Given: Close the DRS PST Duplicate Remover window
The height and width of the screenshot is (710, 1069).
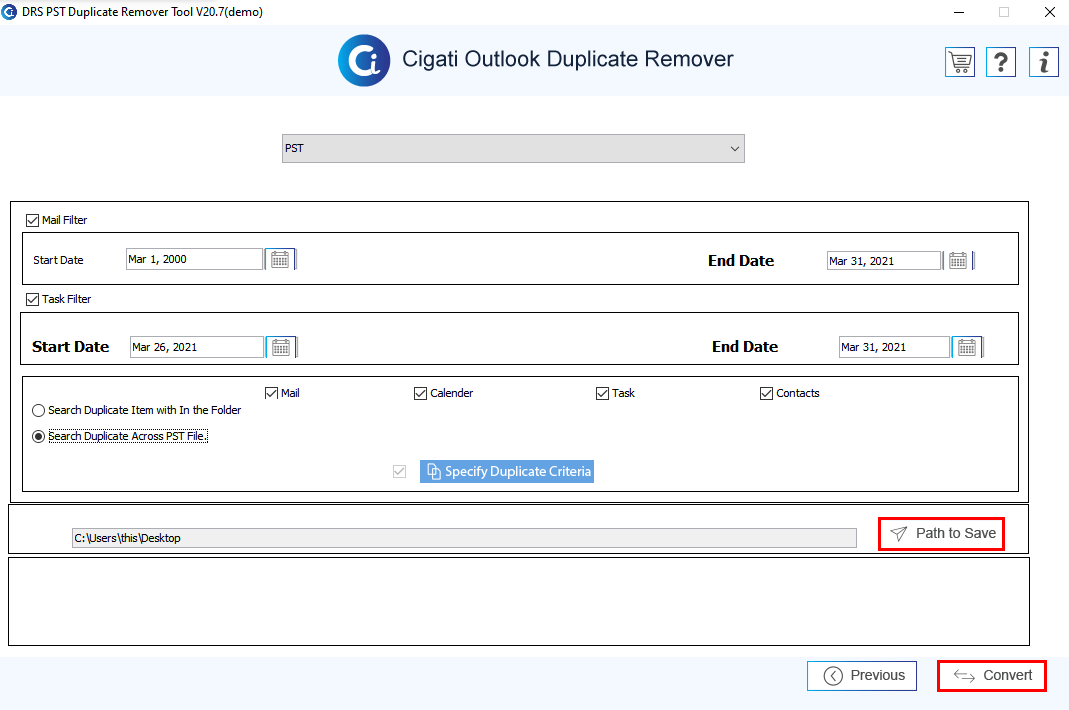Looking at the screenshot, I should [1050, 12].
